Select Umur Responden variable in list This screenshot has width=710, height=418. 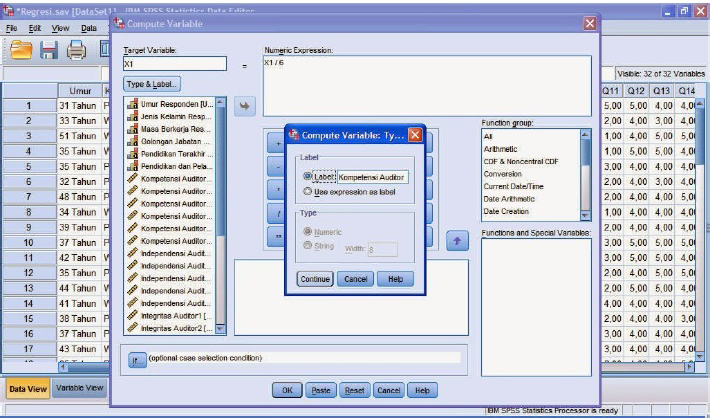point(172,104)
